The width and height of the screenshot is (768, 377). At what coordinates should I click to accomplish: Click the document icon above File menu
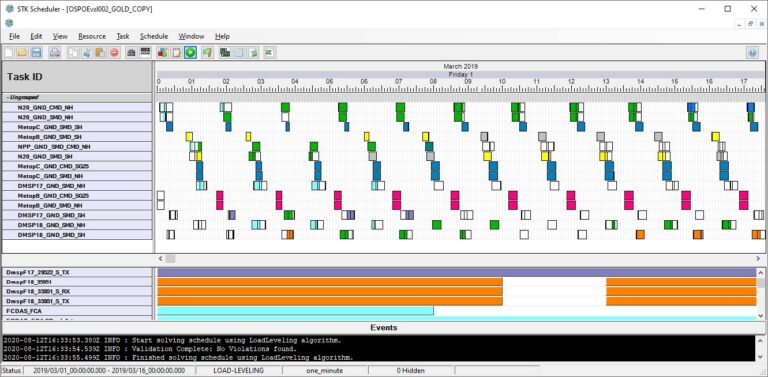click(x=9, y=23)
